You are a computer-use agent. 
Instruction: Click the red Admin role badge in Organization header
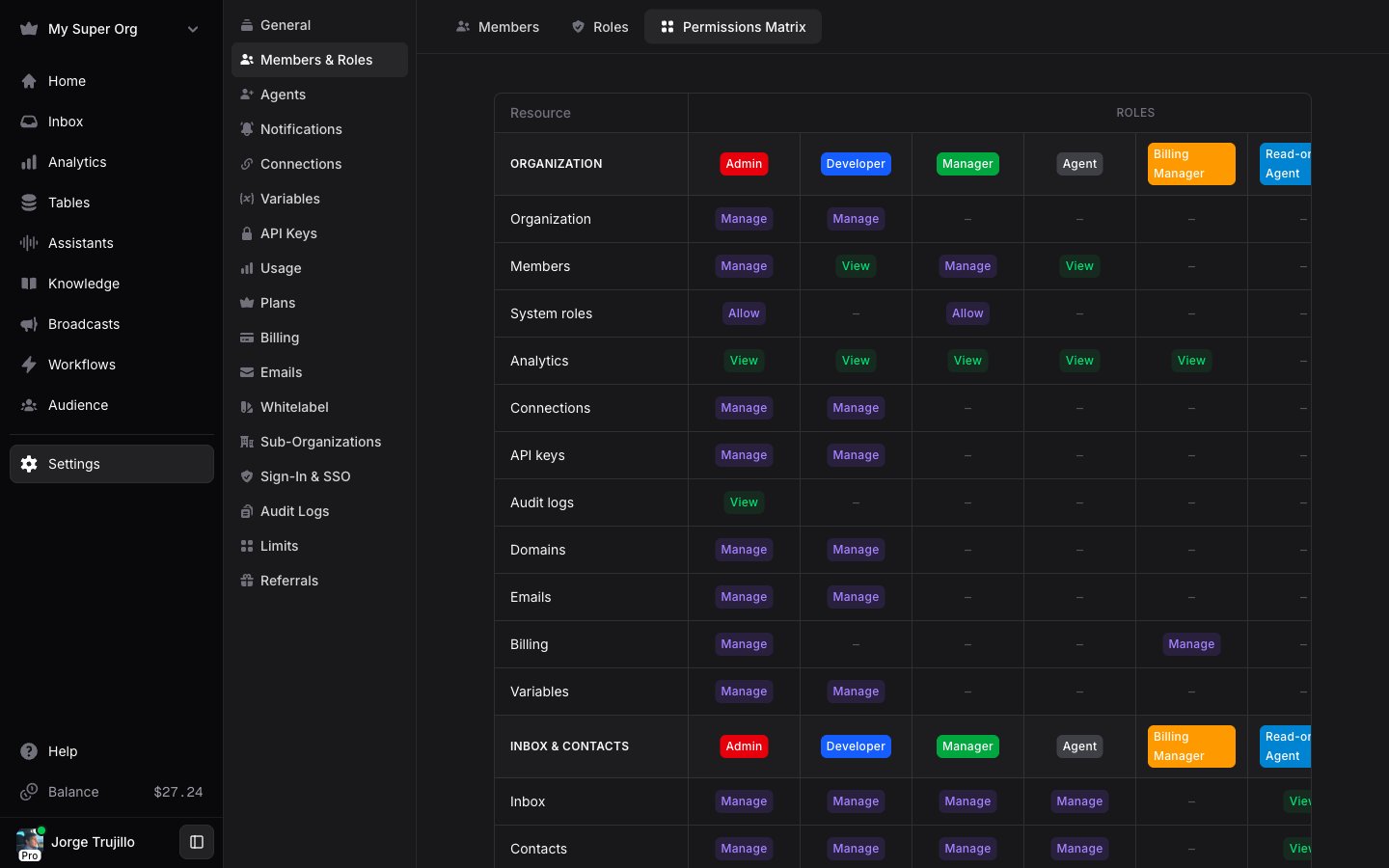(744, 164)
